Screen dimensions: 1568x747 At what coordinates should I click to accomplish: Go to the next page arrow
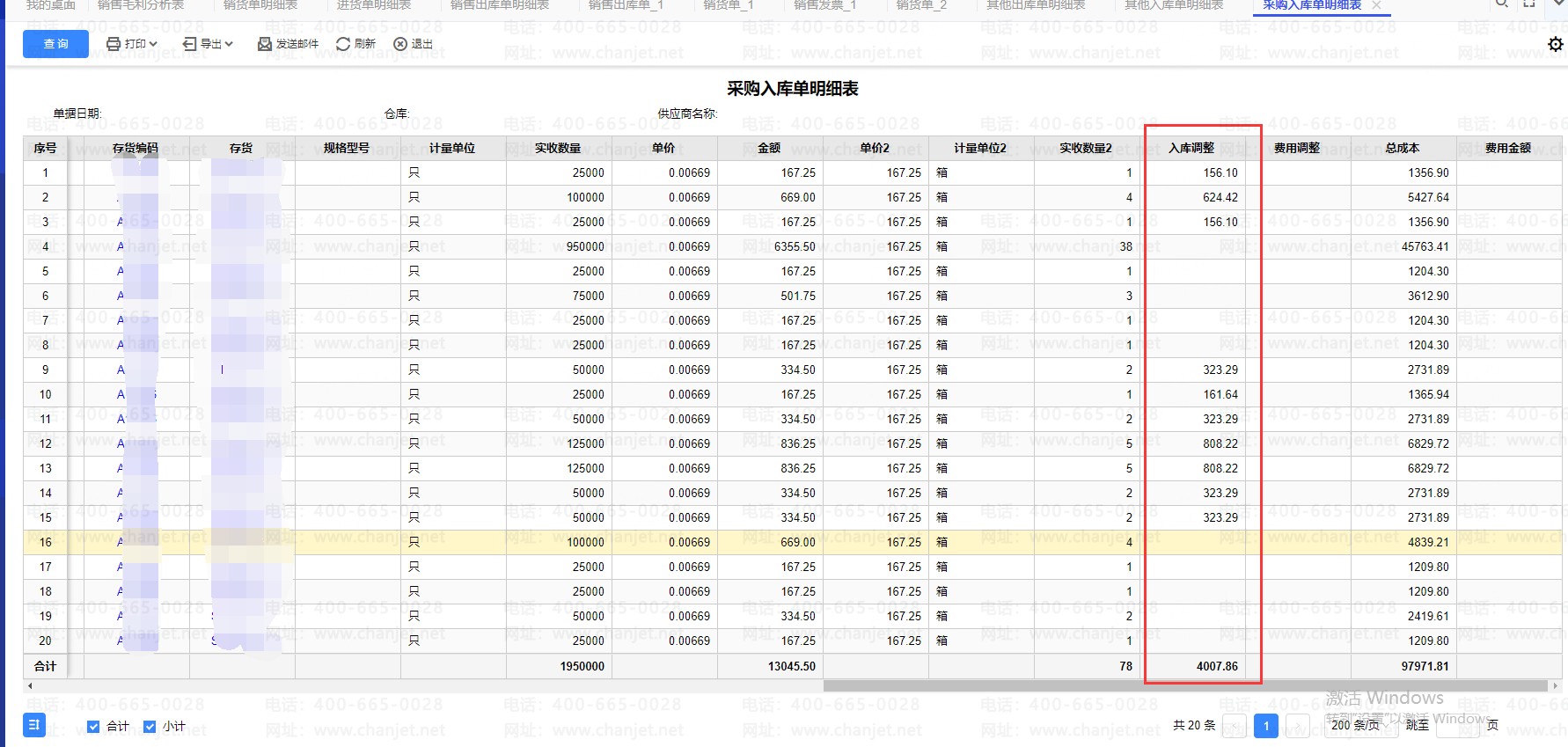[x=1298, y=726]
